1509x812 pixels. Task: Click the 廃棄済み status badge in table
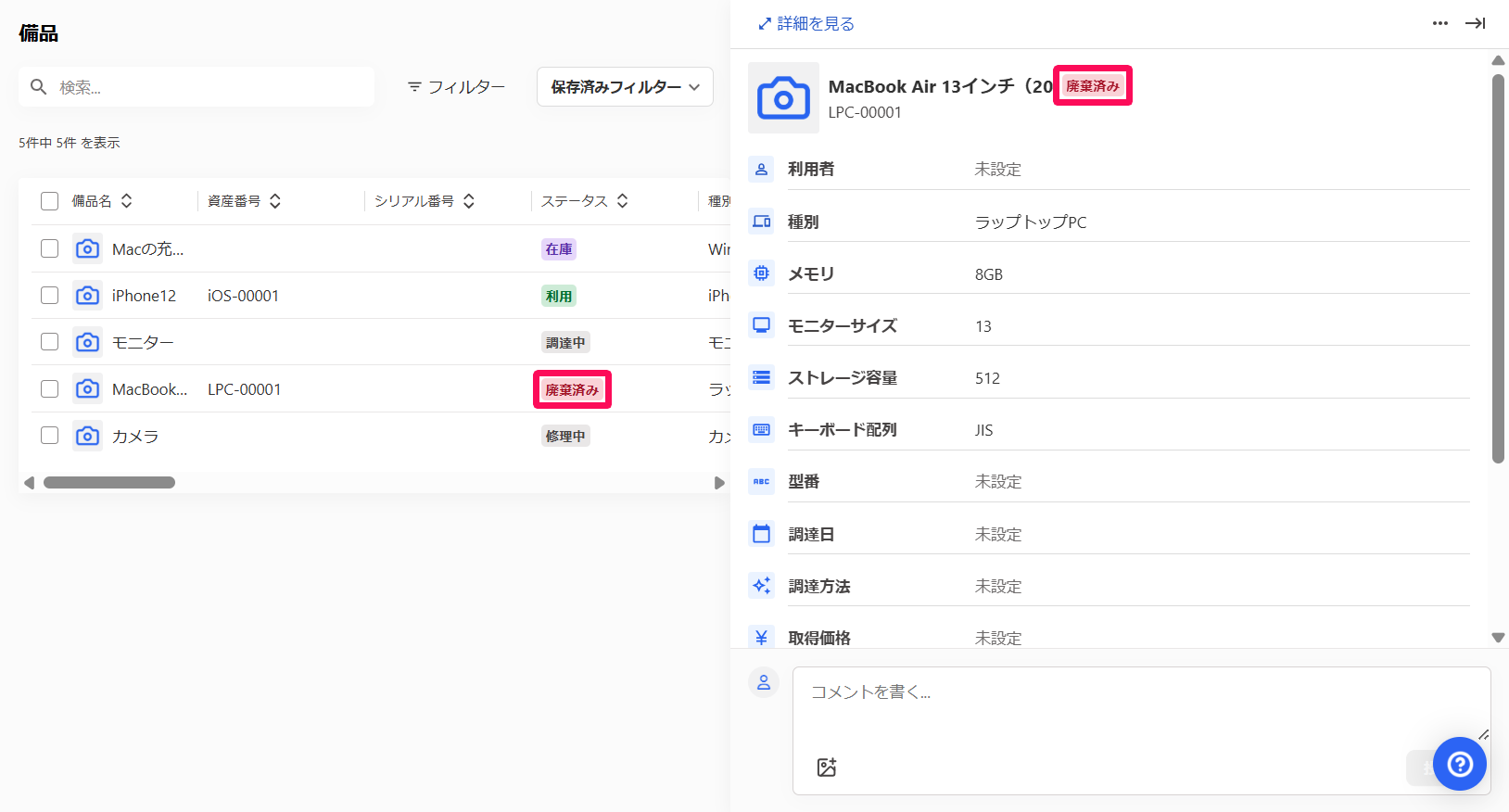[x=572, y=390]
